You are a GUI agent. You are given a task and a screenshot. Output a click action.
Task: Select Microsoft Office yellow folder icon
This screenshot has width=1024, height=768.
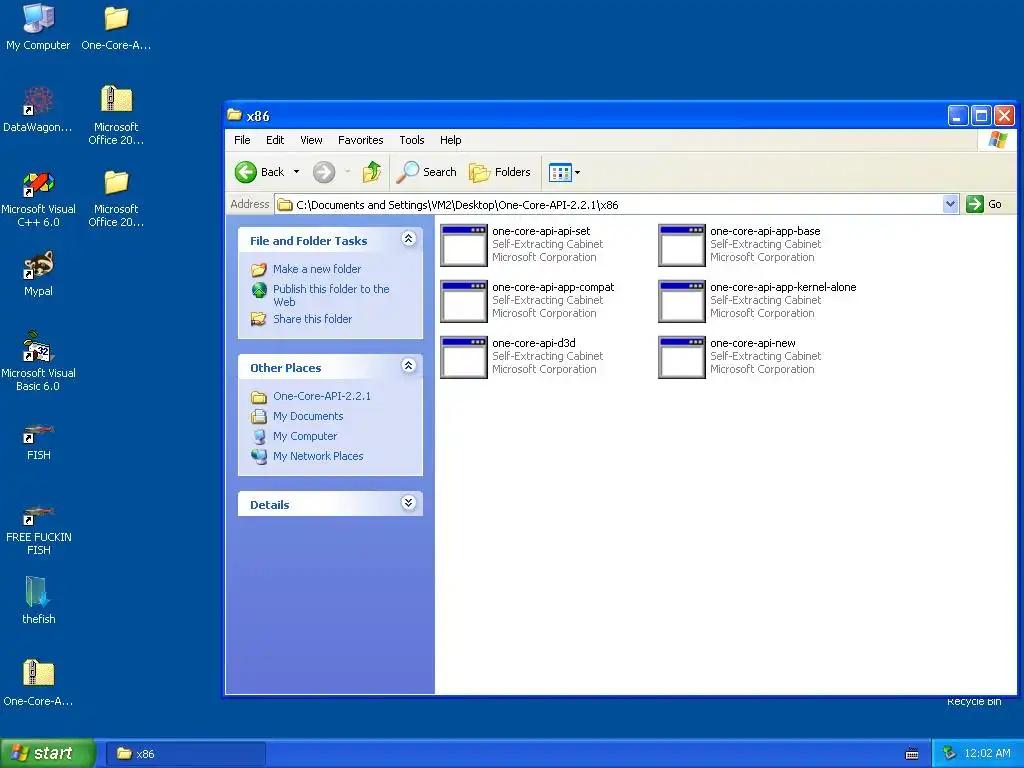[116, 198]
